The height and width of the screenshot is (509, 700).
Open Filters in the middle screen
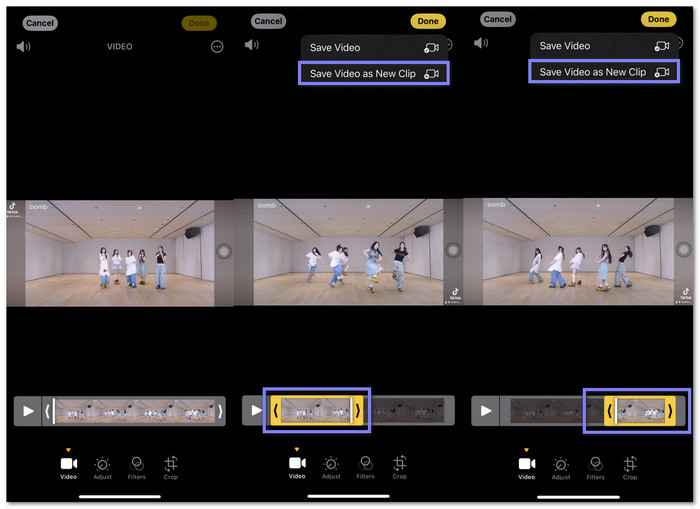coord(366,466)
